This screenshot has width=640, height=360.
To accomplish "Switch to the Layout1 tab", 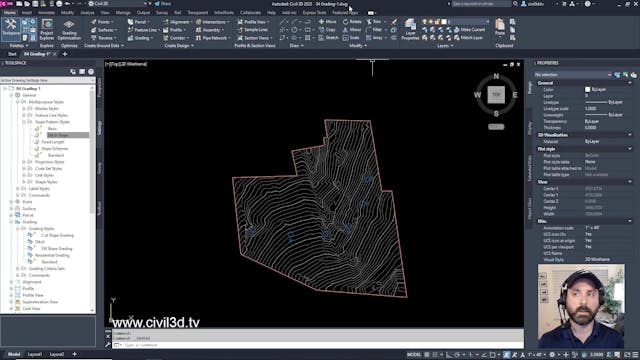I will click(x=35, y=354).
